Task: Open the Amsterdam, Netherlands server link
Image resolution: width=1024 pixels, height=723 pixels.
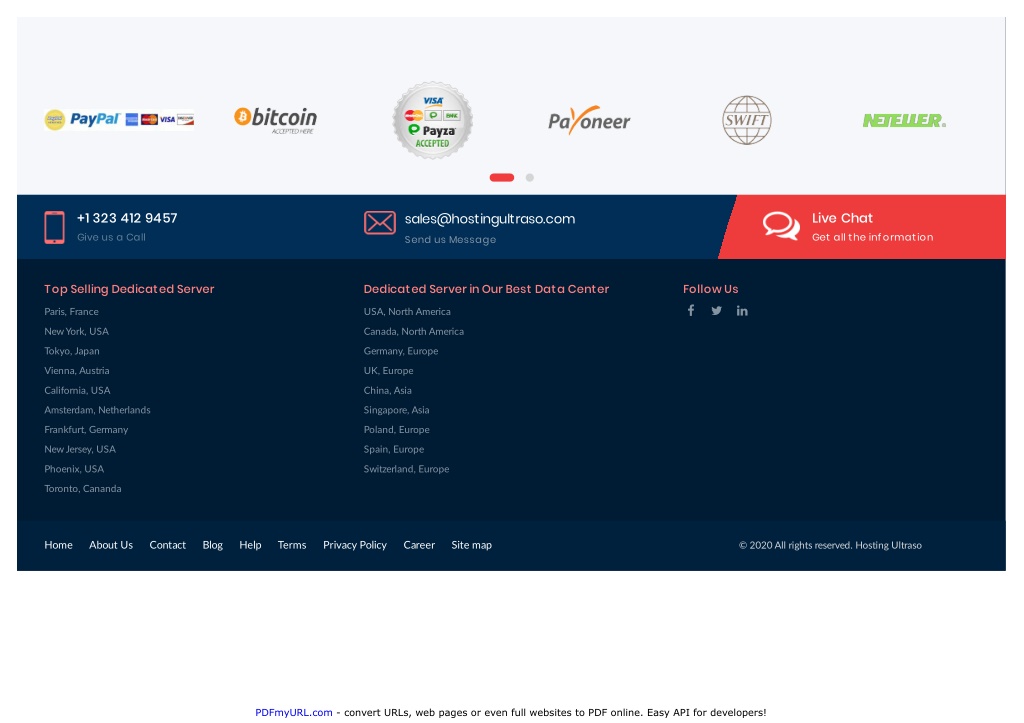Action: pyautogui.click(x=97, y=410)
